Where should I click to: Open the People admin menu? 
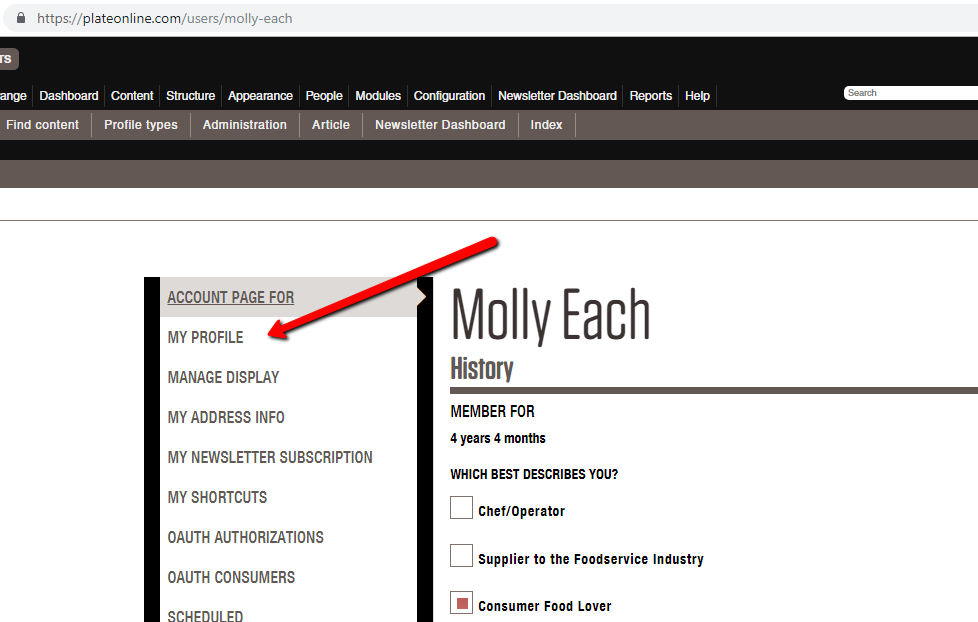pyautogui.click(x=324, y=96)
